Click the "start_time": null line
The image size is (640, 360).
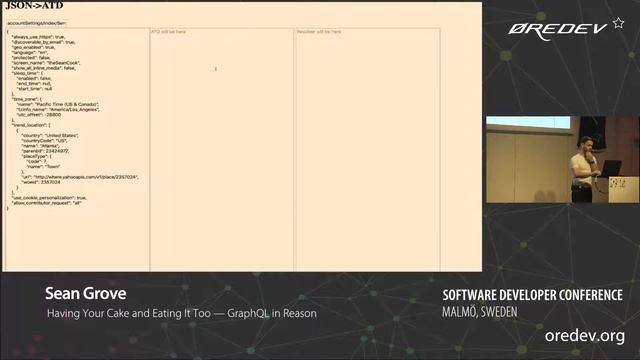(35, 89)
